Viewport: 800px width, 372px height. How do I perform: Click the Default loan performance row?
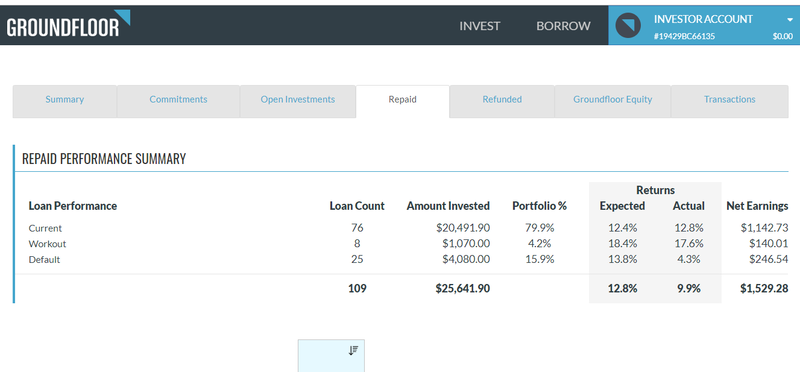tap(408, 260)
